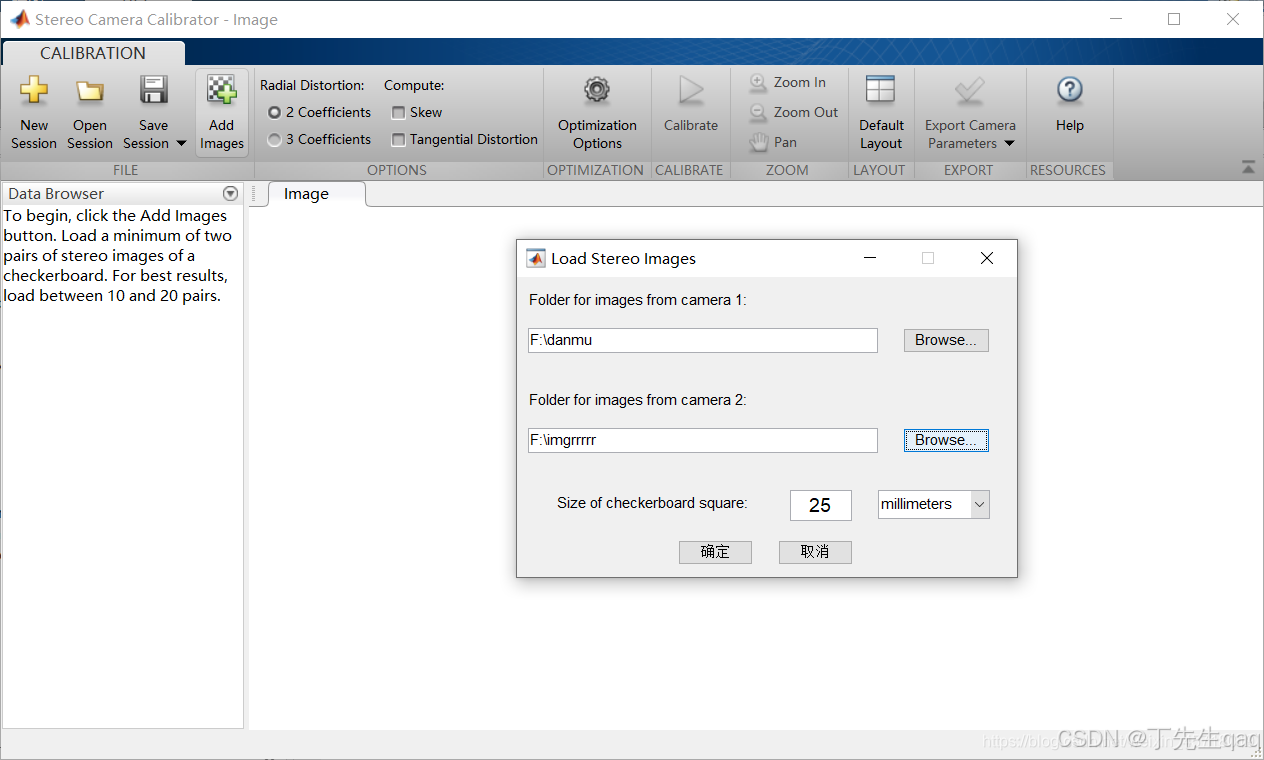1264x760 pixels.
Task: Click 'Folder for images from camera 2' label
Action: (x=638, y=400)
